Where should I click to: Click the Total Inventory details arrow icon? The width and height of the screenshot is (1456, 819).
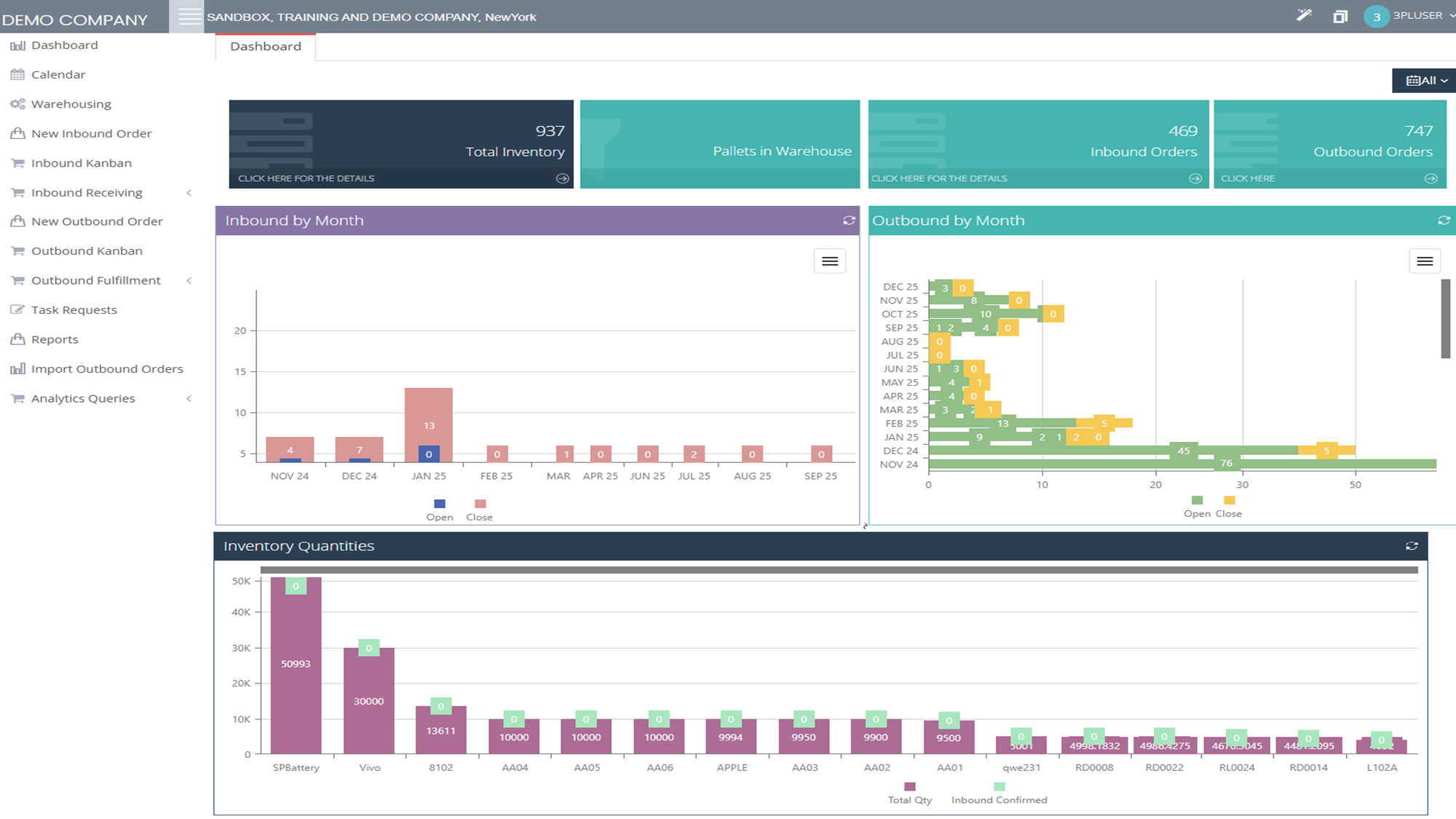pos(562,178)
